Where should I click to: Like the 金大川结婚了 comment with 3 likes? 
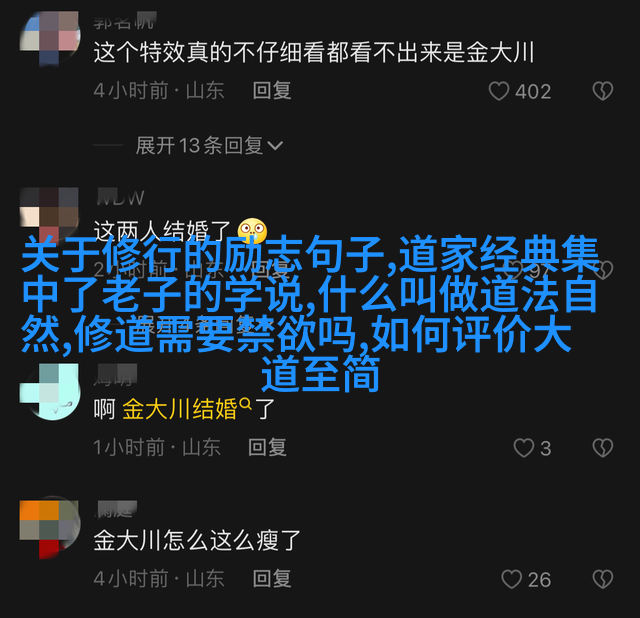524,448
